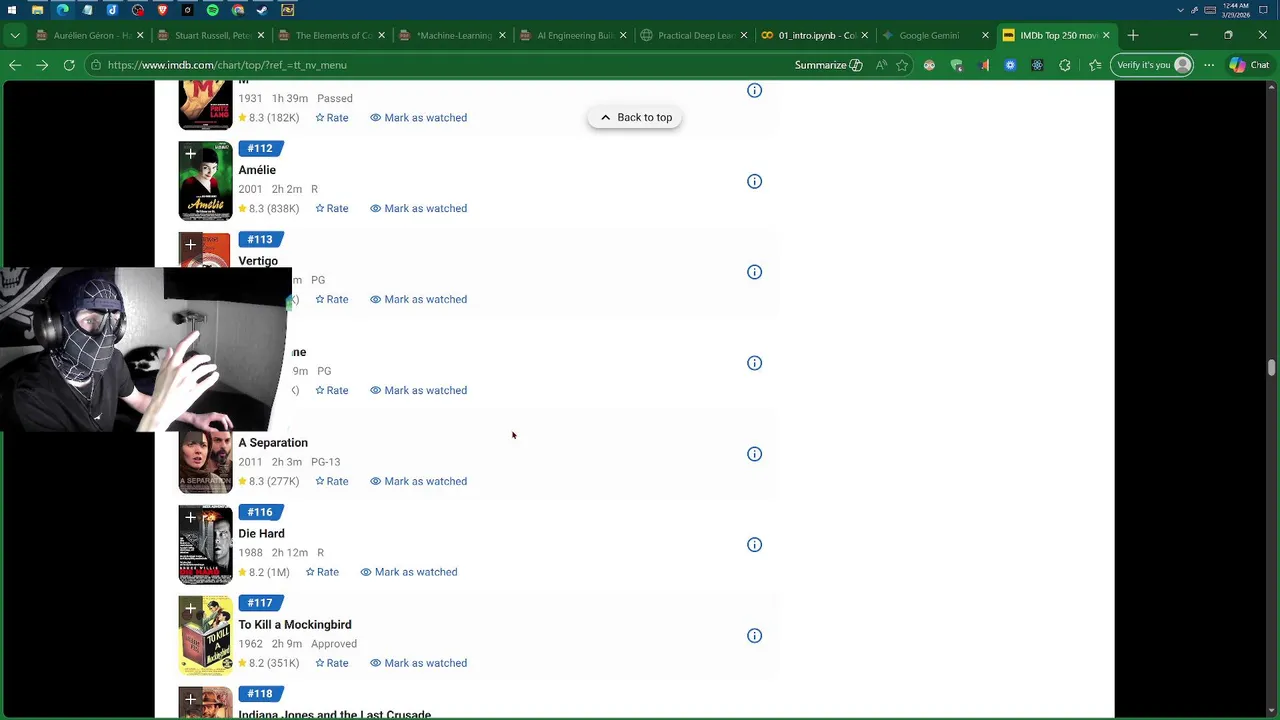Open To Kill a Mockingbird title link

[295, 625]
